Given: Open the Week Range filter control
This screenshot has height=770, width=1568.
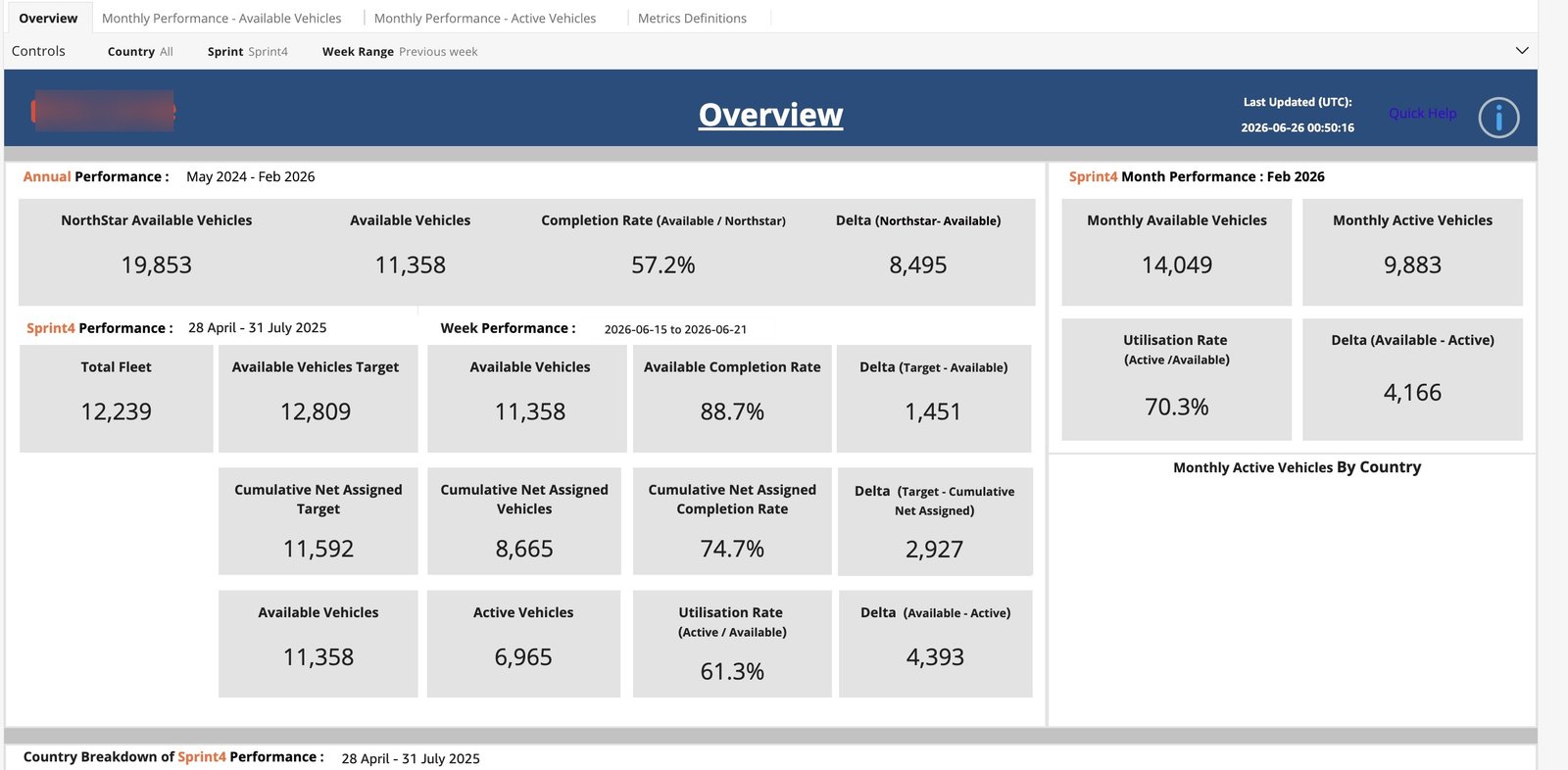Looking at the screenshot, I should [400, 52].
